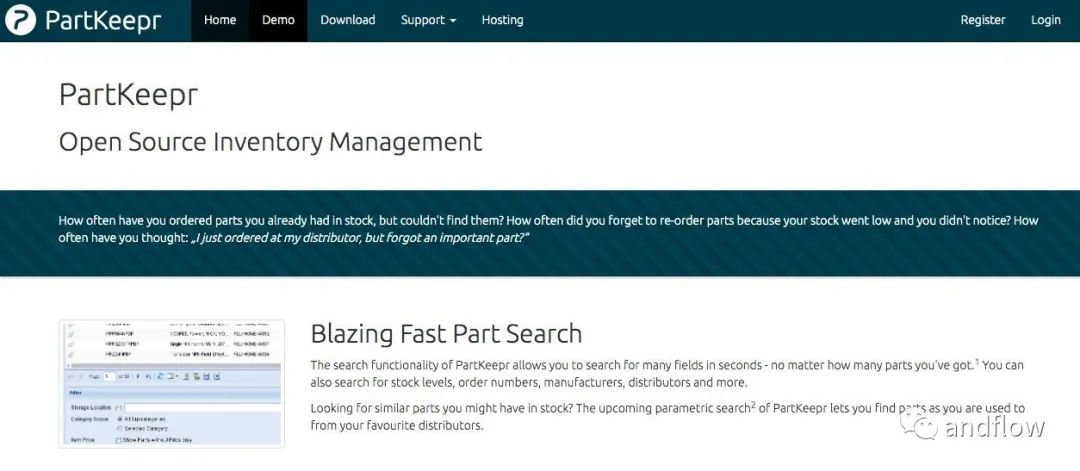Click the Register link
This screenshot has height=471, width=1080.
click(x=983, y=20)
